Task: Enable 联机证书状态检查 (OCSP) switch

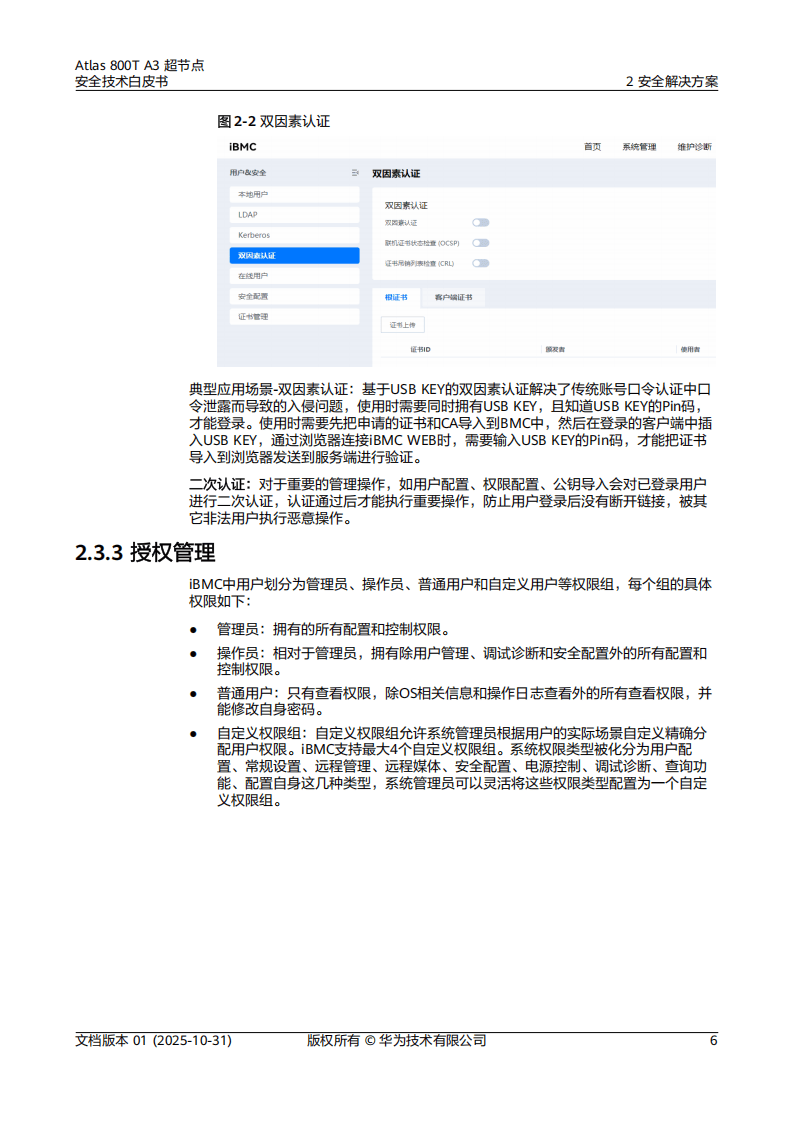Action: 480,242
